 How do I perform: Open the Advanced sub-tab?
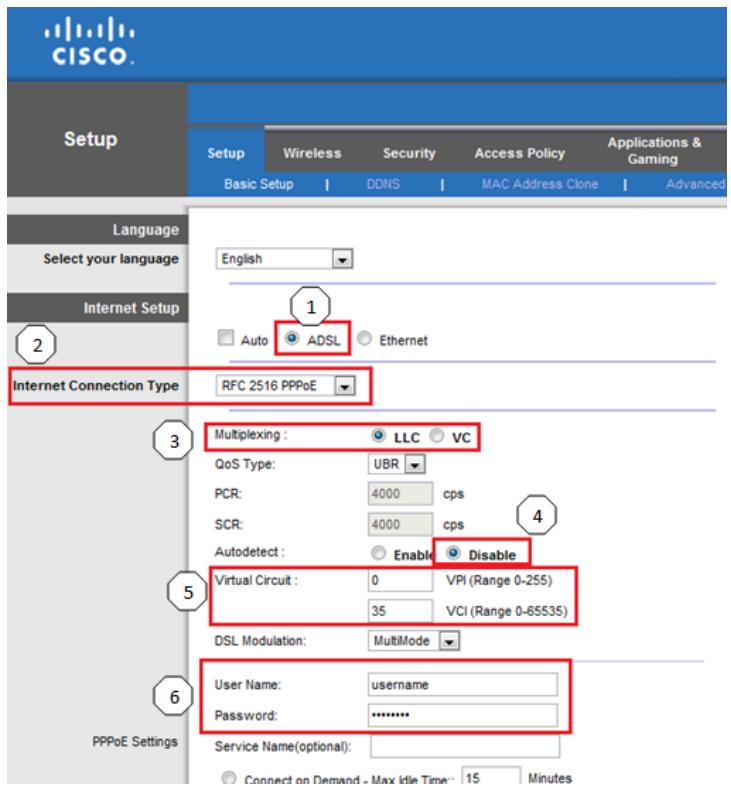tap(696, 184)
